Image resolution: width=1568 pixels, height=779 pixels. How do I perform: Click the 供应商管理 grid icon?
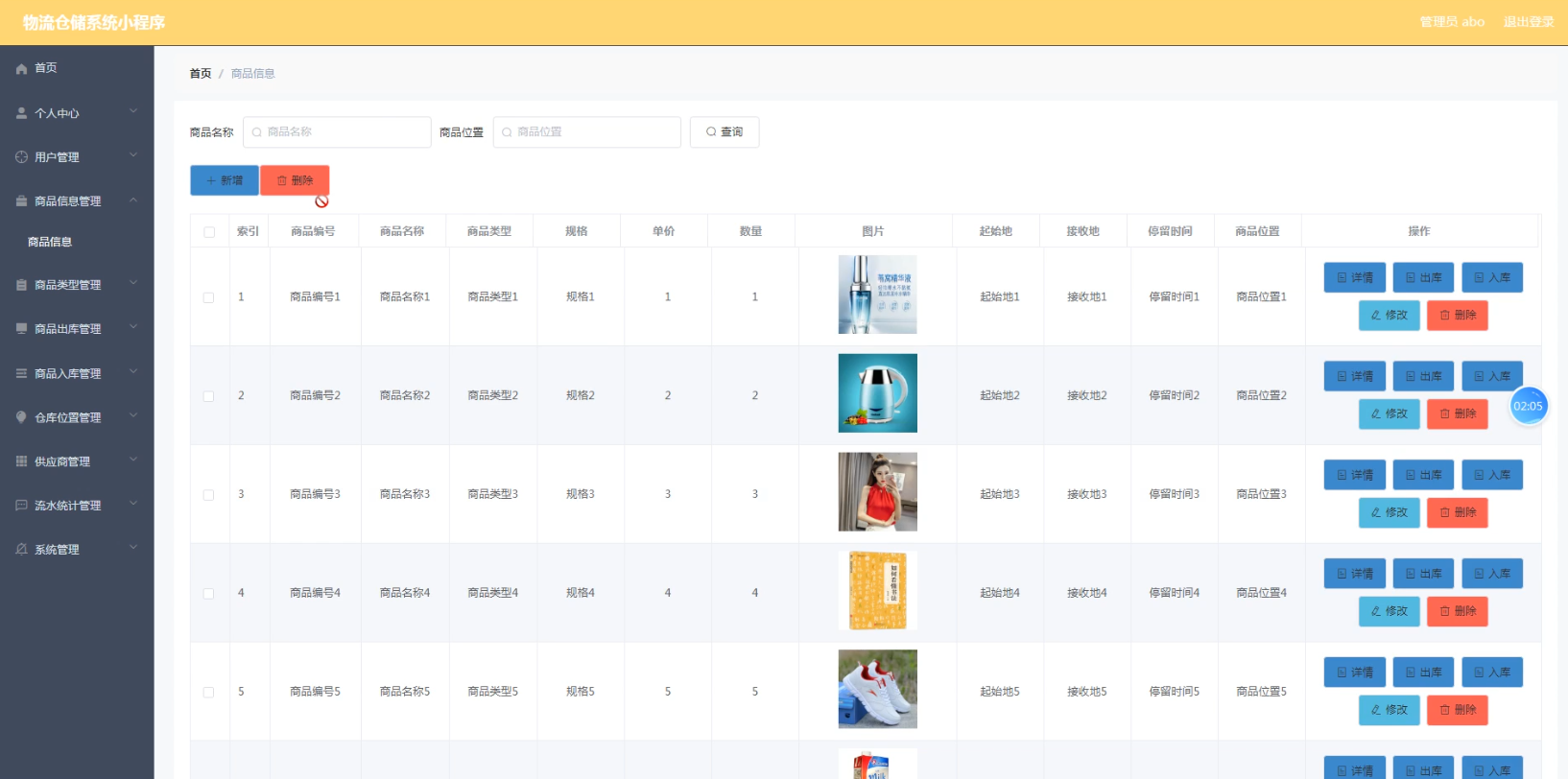21,461
